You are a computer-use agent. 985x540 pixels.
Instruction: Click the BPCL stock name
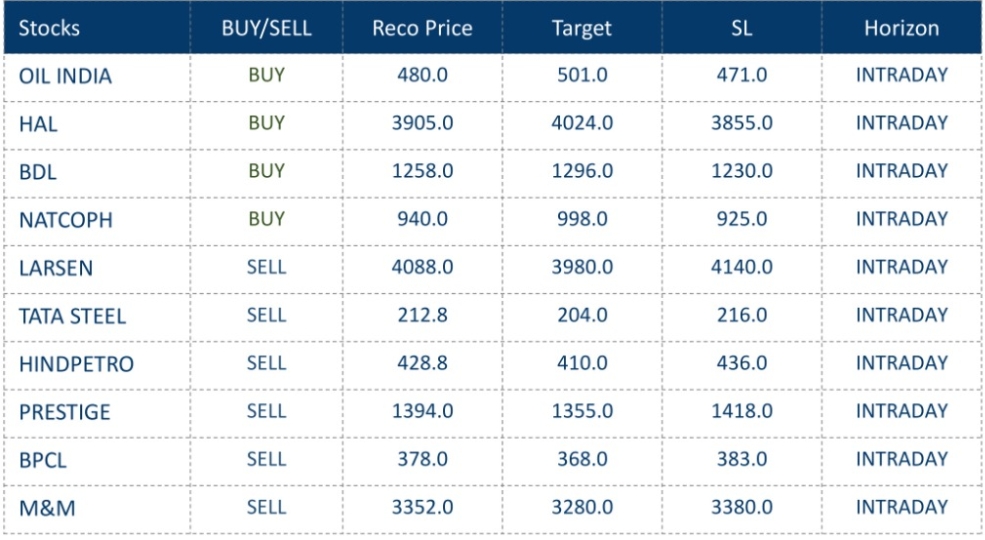click(x=42, y=460)
